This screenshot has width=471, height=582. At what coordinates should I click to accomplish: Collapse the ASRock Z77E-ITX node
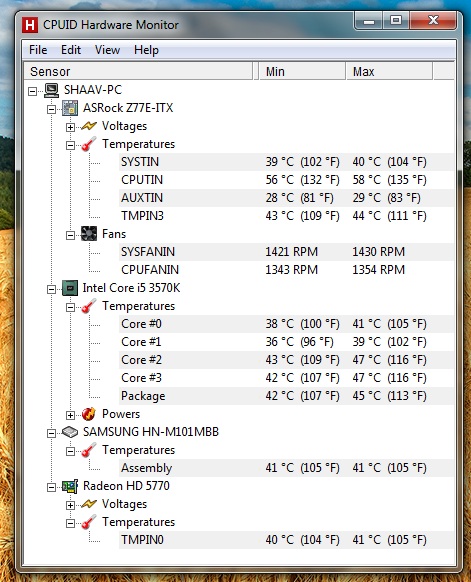click(52, 109)
